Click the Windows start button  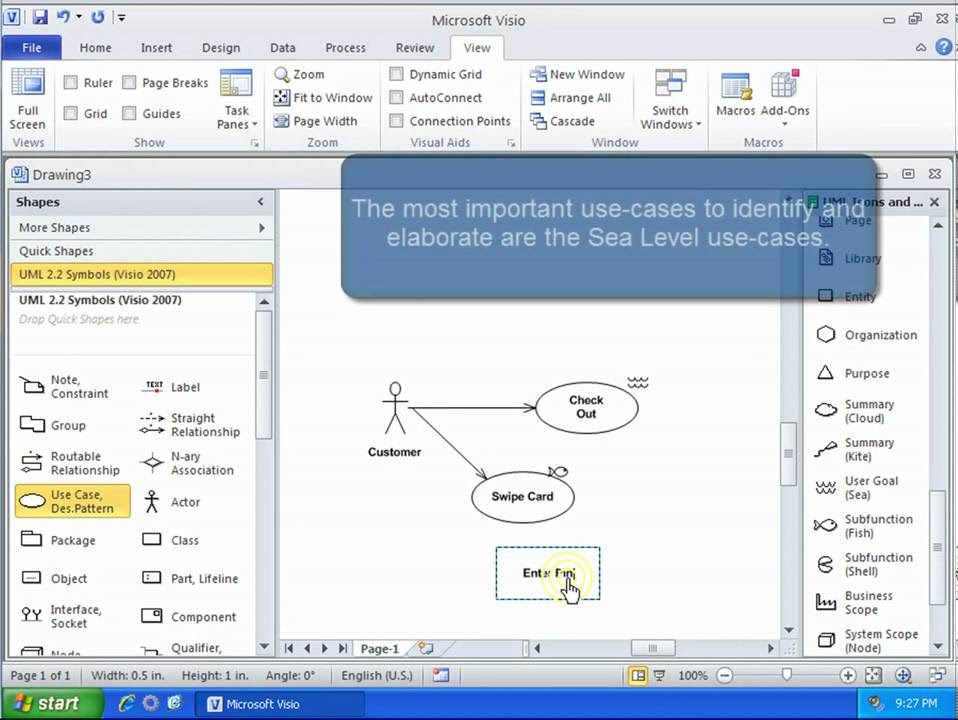[51, 703]
